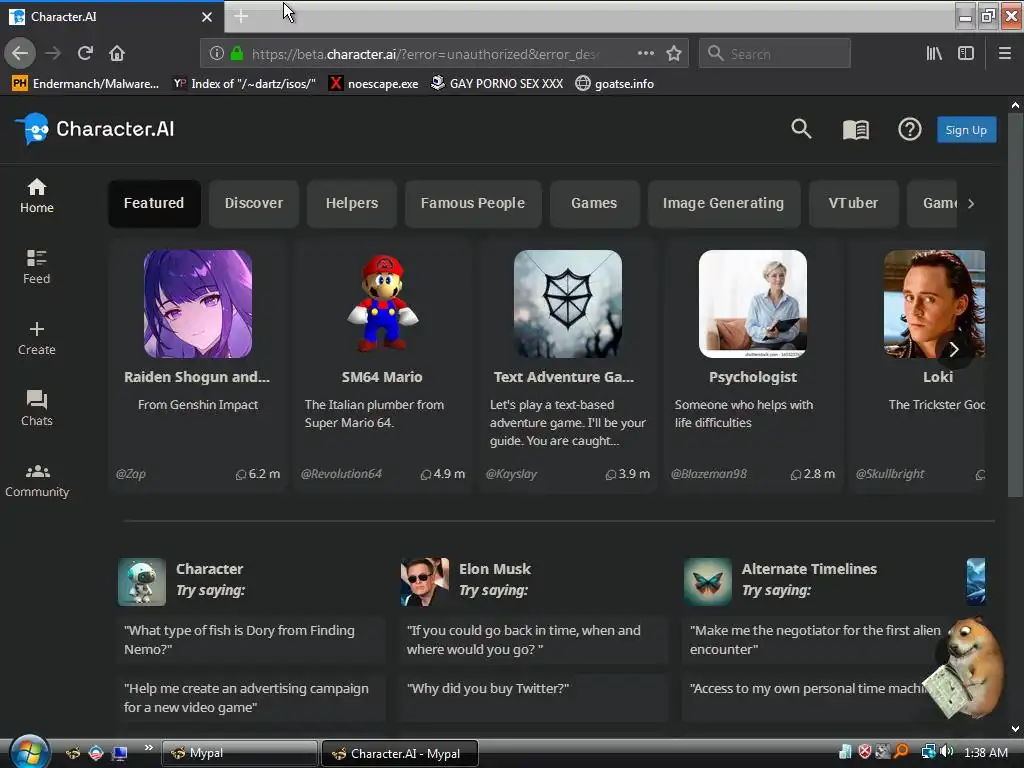Select the Featured tab
Screen dimensions: 1024x768
pyautogui.click(x=154, y=203)
